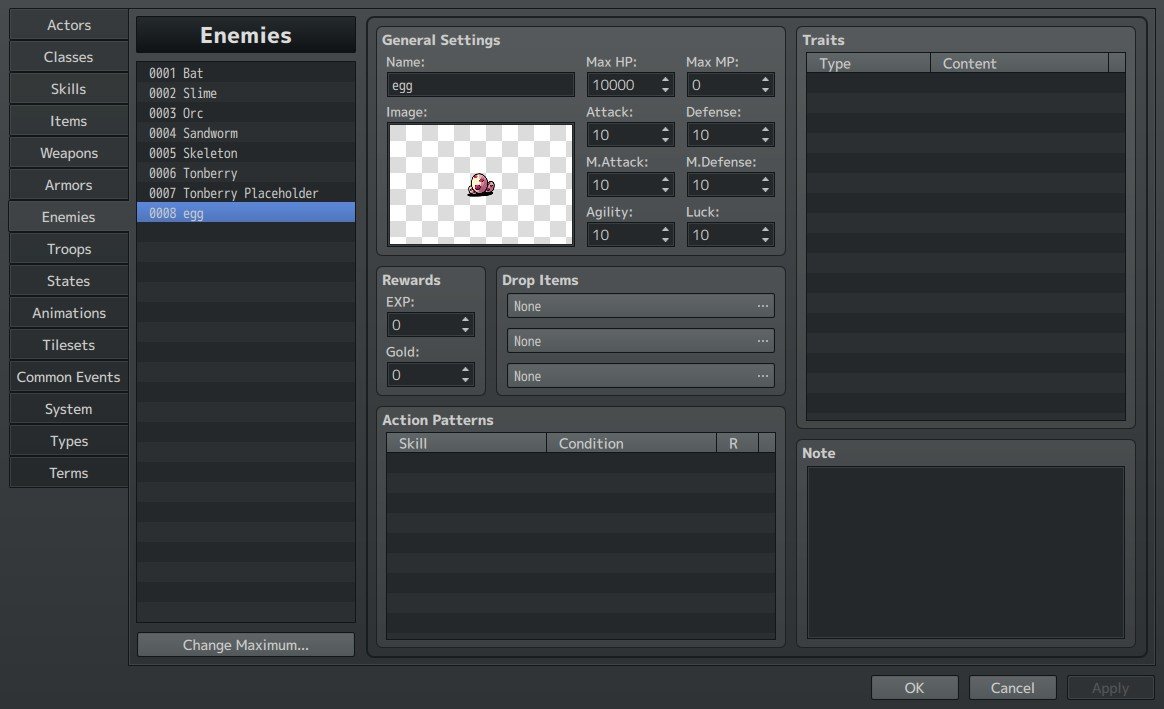The height and width of the screenshot is (709, 1164).
Task: Confirm changes with the OK button
Action: (x=915, y=687)
